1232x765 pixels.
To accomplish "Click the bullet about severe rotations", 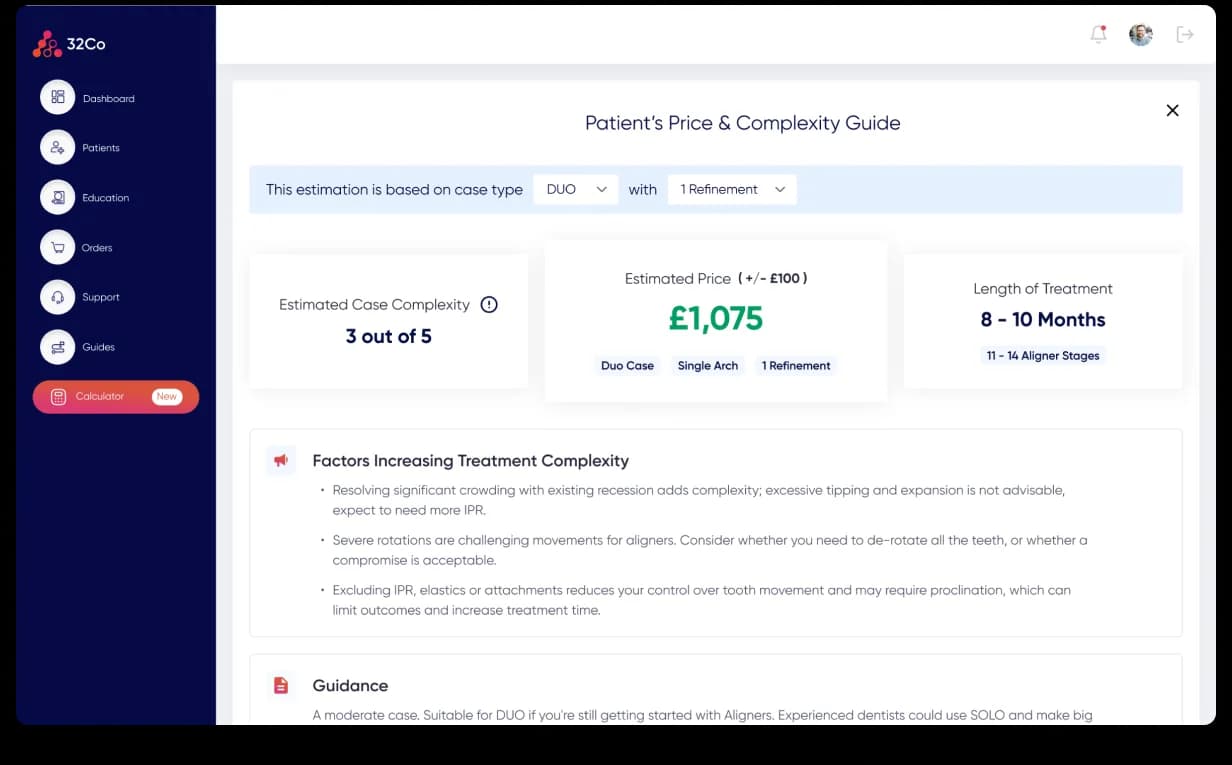I will [710, 550].
